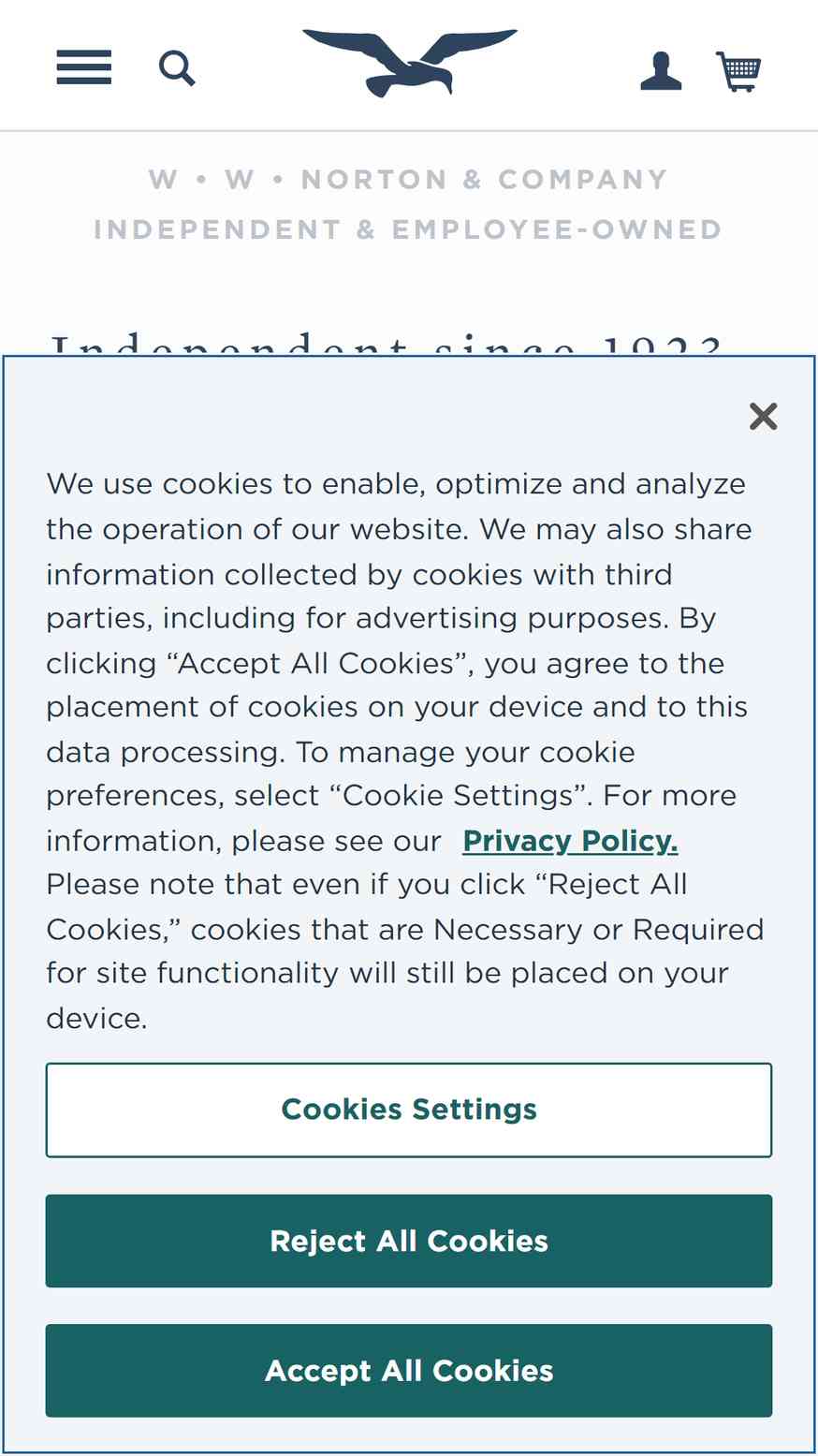
Task: Click quoted "Reject All" phrase inside notice paragraph
Action: pos(612,885)
